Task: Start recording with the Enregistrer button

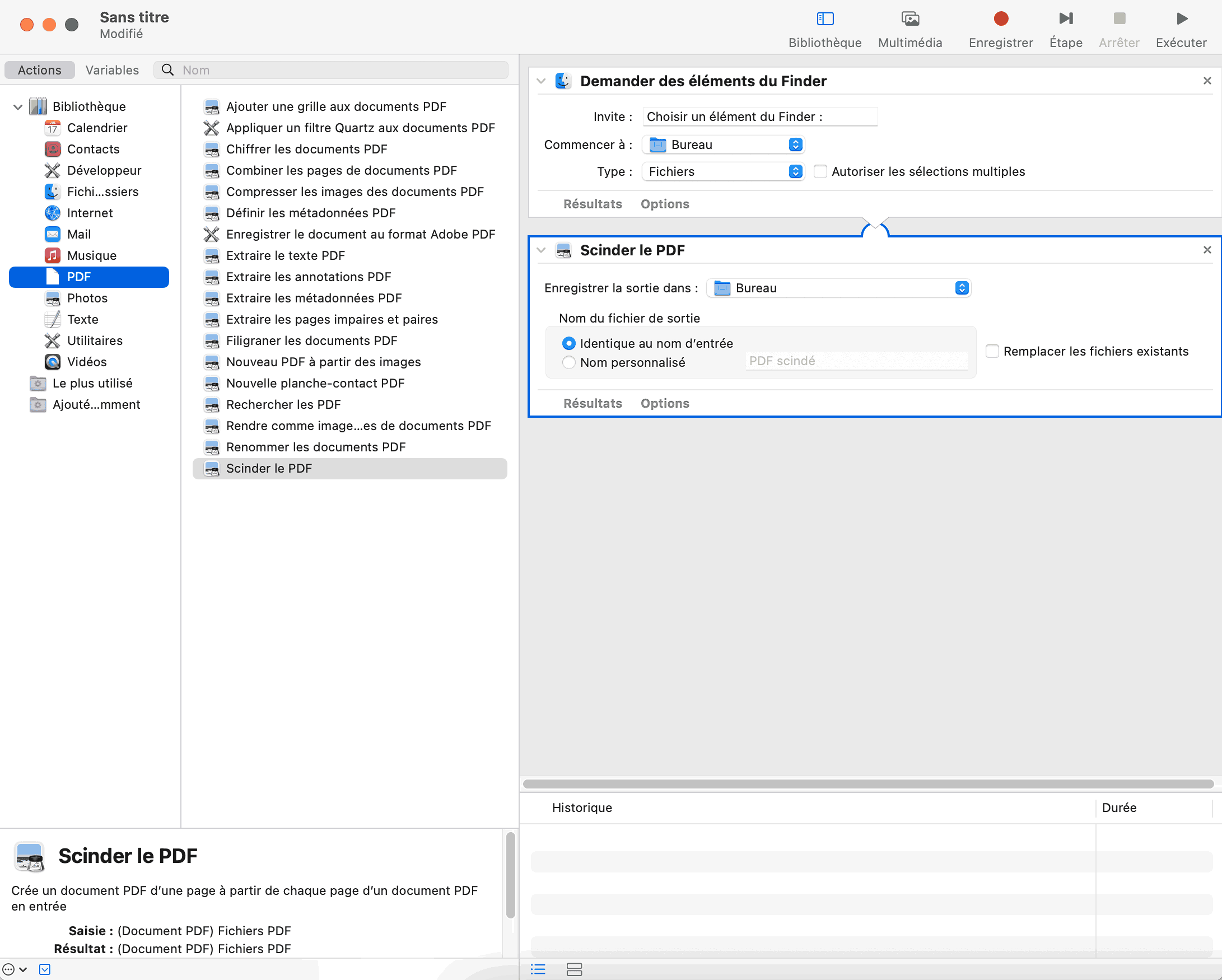Action: [x=1000, y=18]
